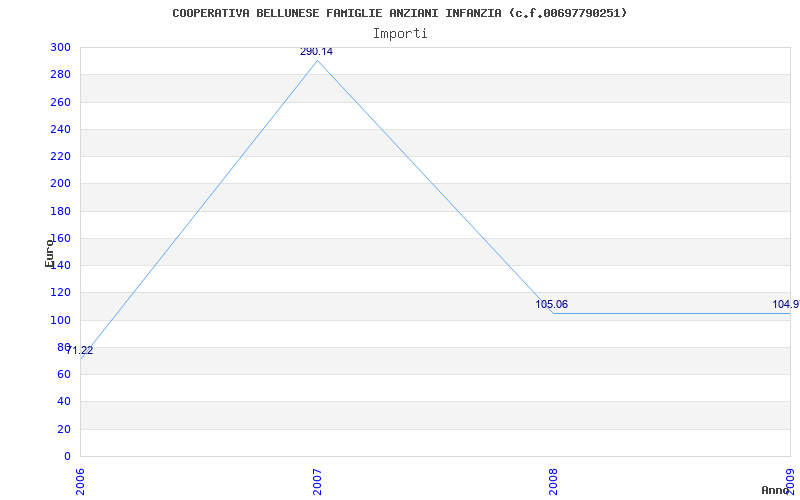This screenshot has height=500, width=800.
Task: Click the 2008 x-axis label
Action: 554,482
